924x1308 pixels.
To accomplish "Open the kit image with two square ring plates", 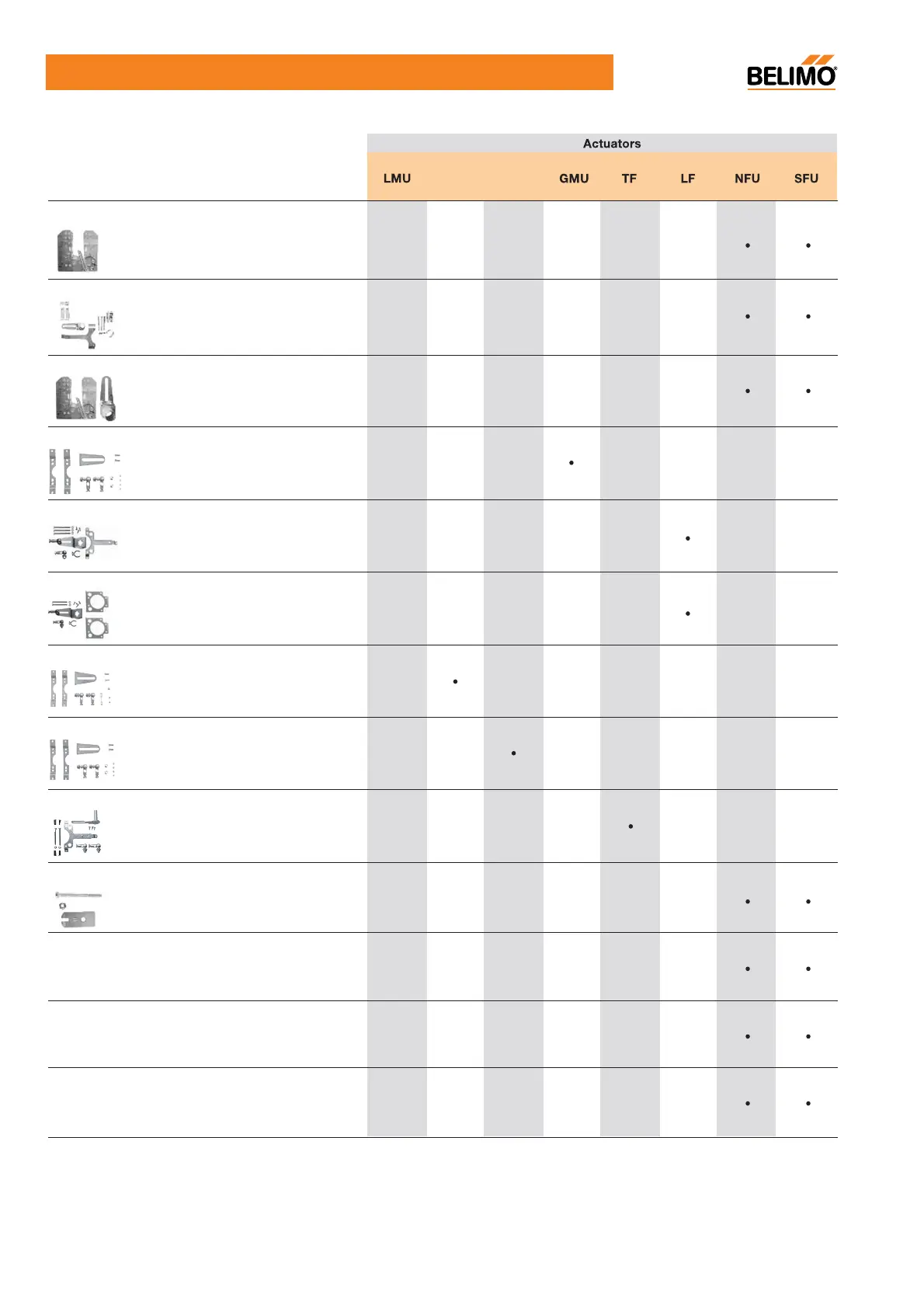I will click(79, 614).
